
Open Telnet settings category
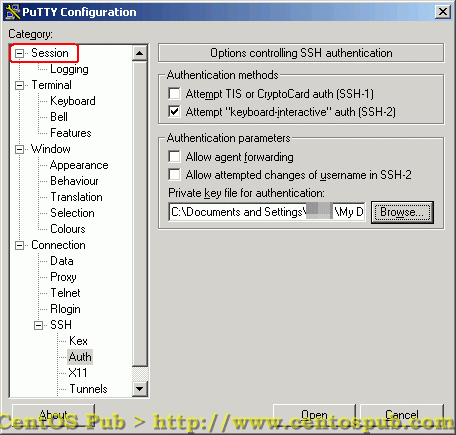coord(65,293)
